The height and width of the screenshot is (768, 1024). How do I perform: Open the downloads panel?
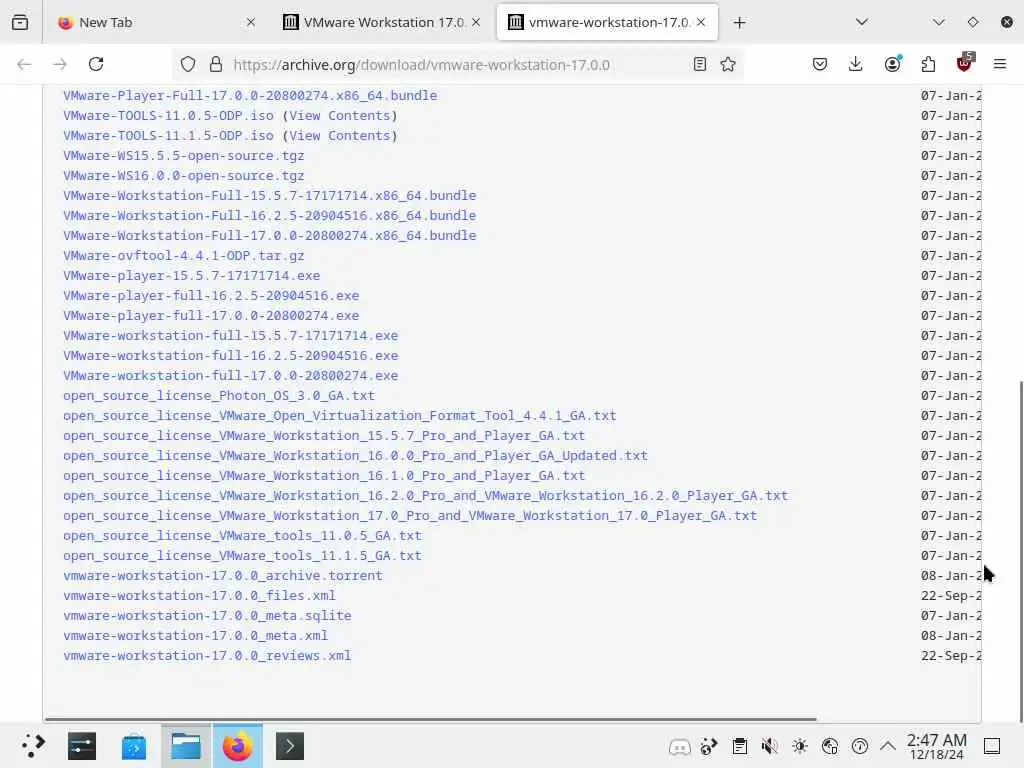click(856, 64)
